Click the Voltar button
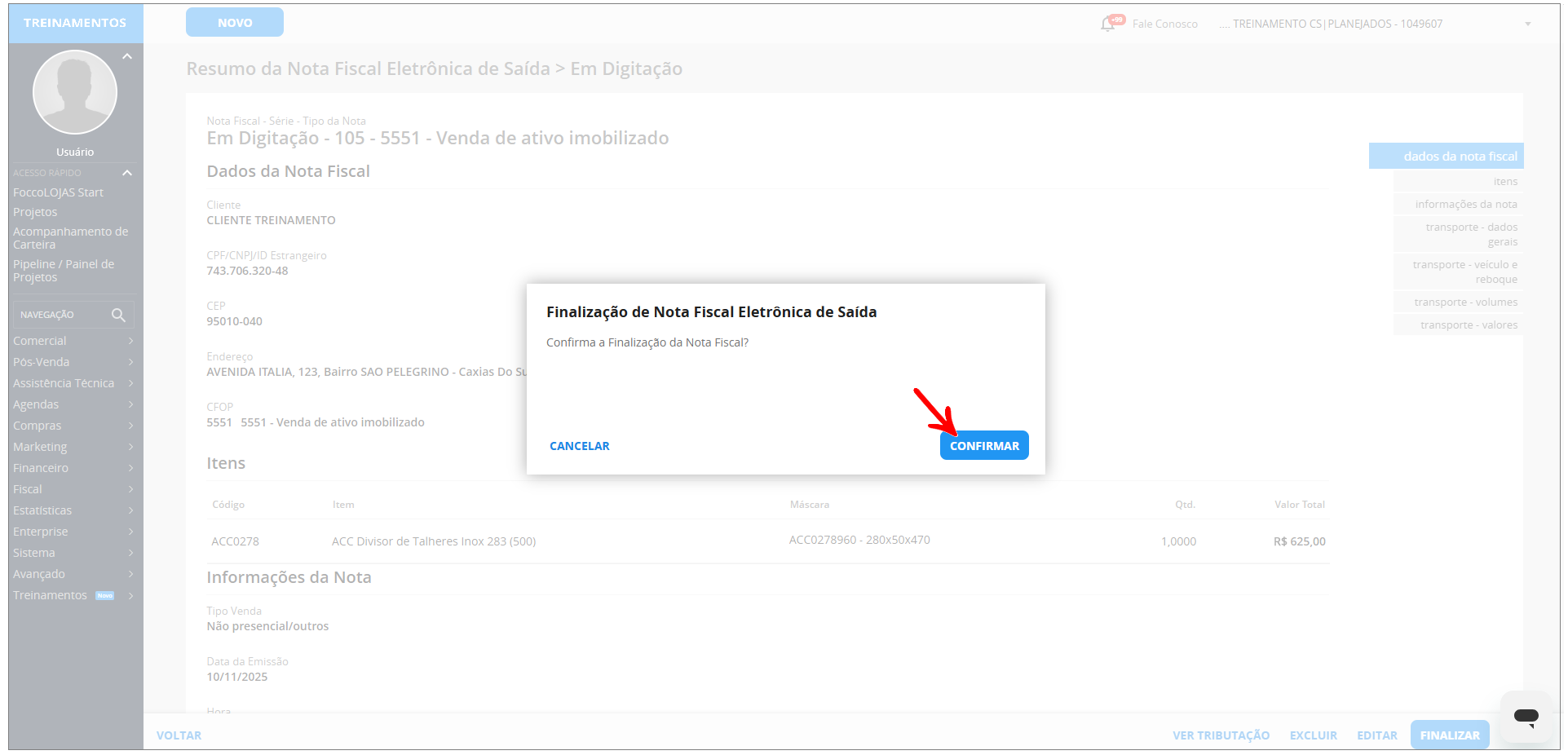This screenshot has height=755, width=1568. coord(179,735)
